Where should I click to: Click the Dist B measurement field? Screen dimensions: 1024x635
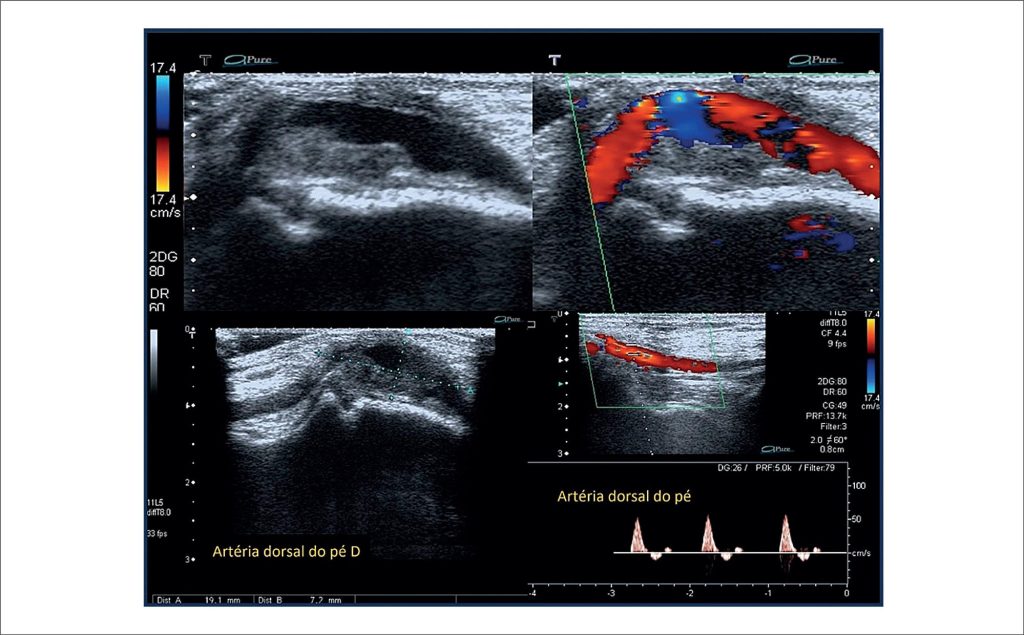(x=302, y=601)
